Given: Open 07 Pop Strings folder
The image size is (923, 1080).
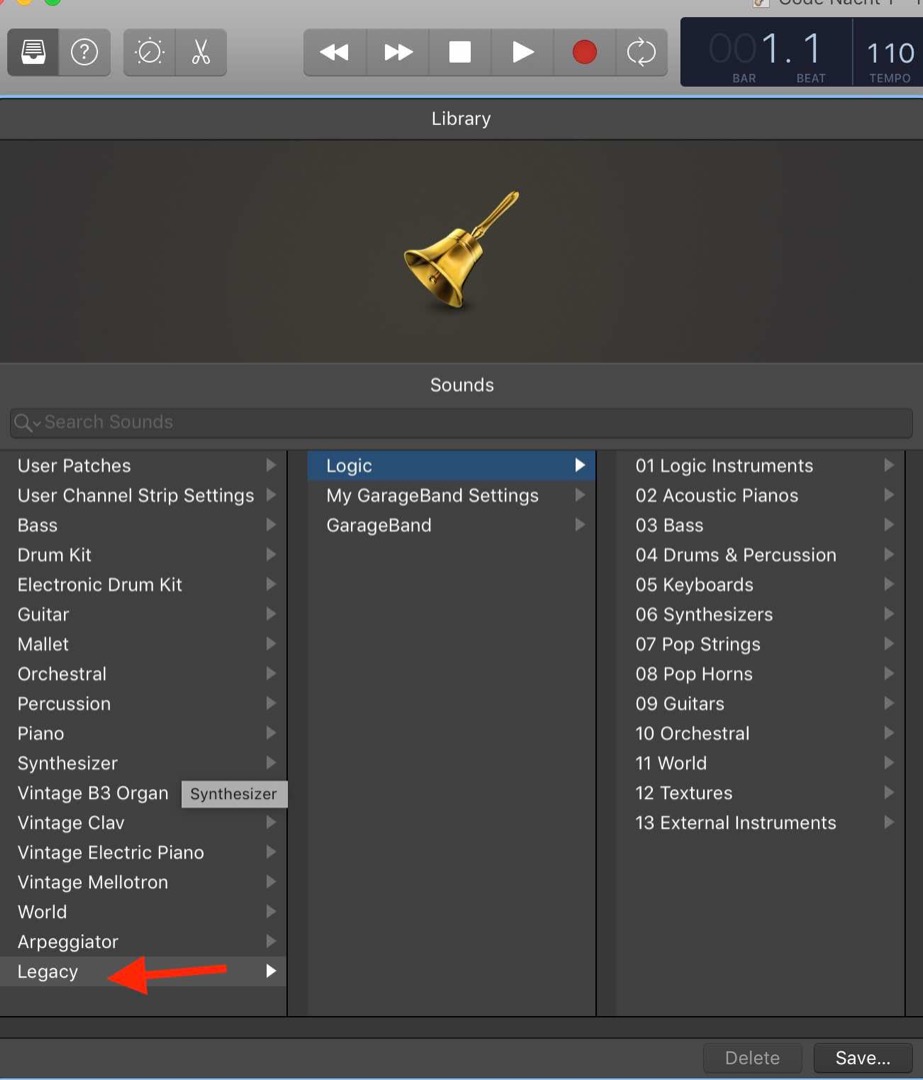Looking at the screenshot, I should tap(760, 644).
